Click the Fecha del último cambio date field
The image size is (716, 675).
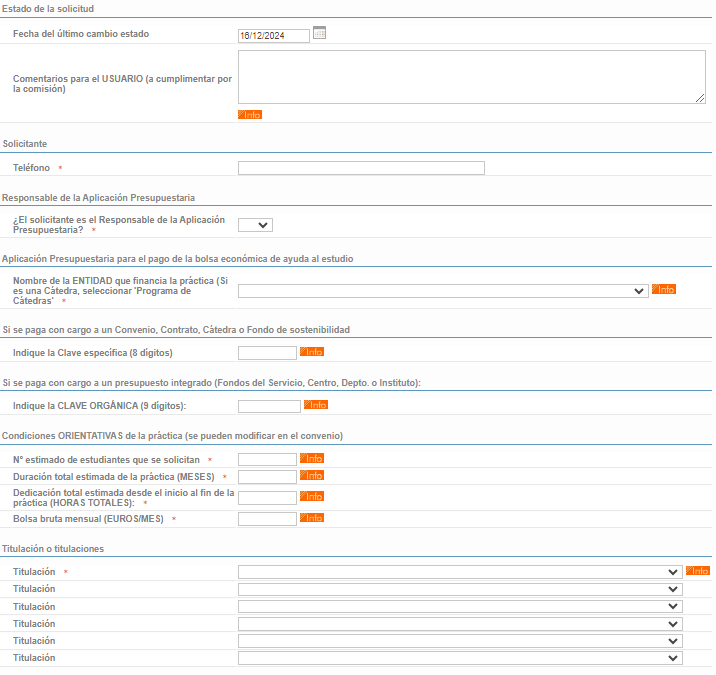[274, 36]
